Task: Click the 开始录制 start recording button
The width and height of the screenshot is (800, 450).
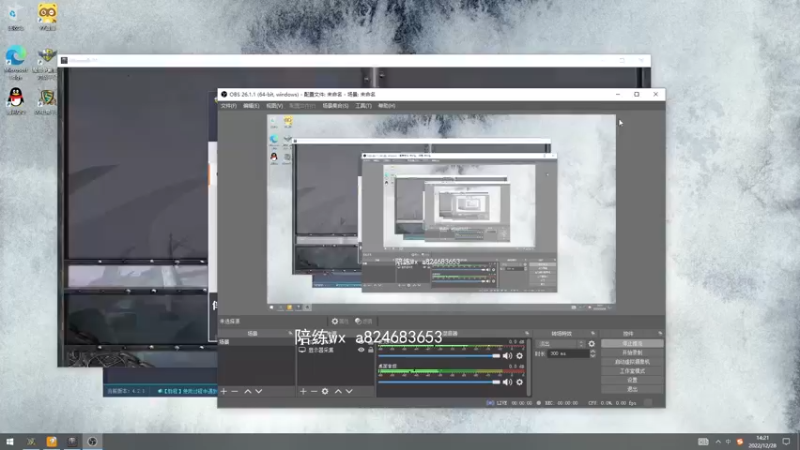Action: (632, 353)
